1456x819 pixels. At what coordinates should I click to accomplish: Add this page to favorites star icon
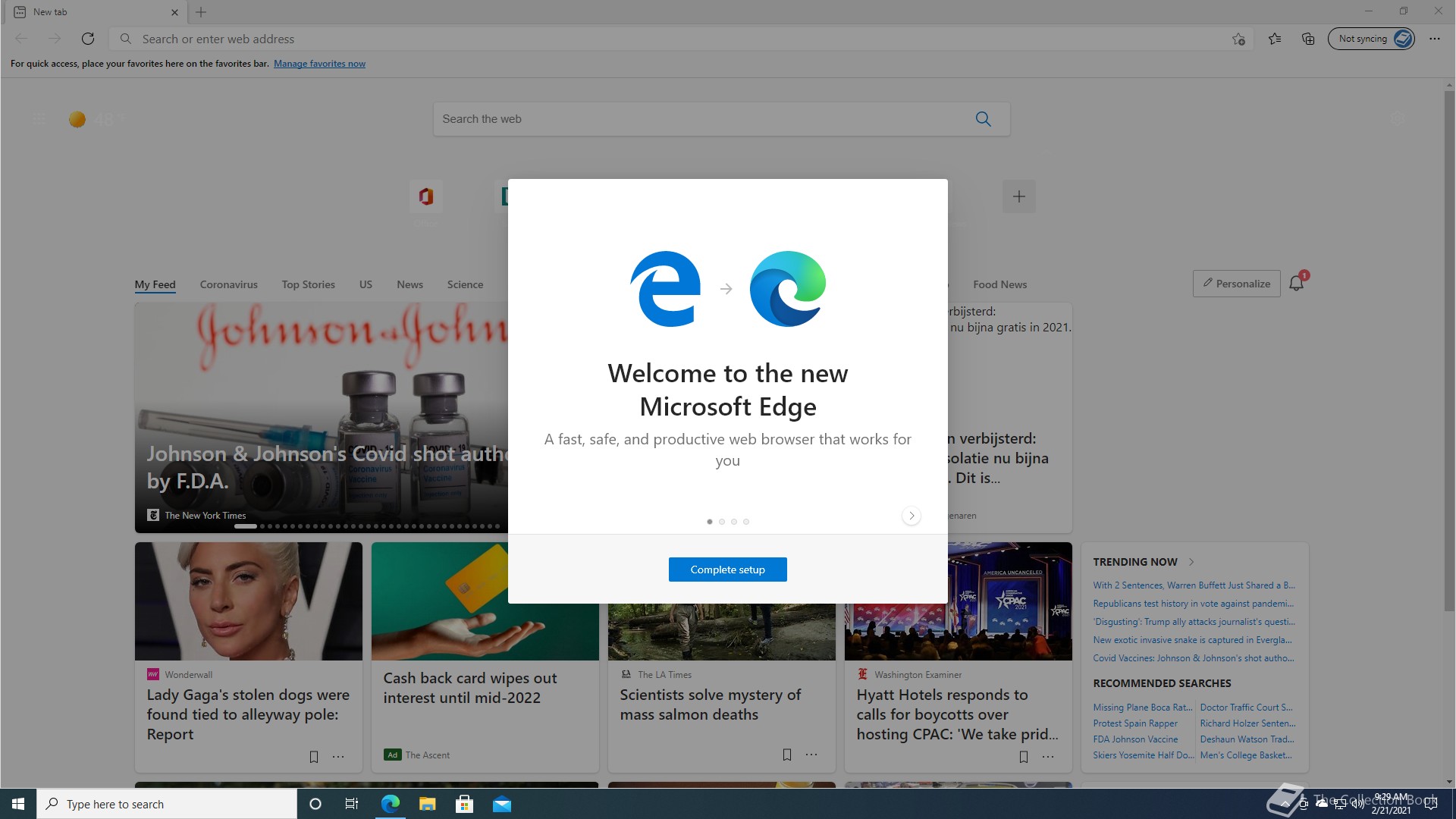point(1238,39)
